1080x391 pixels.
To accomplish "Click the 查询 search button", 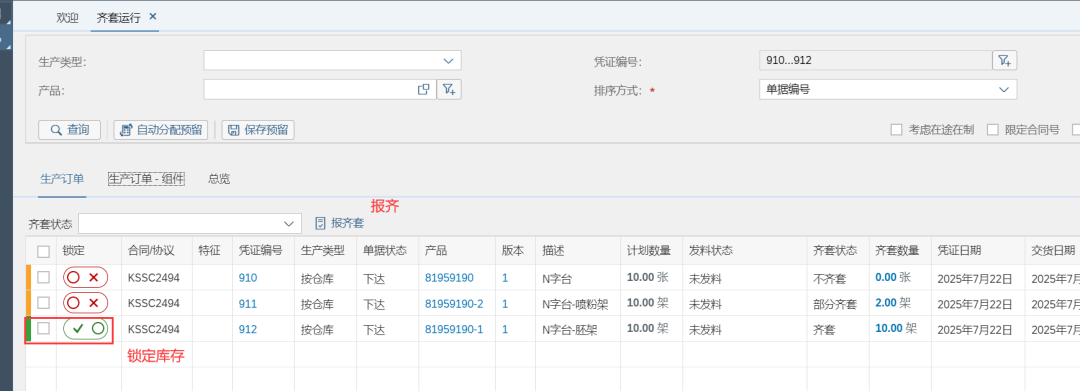I will pyautogui.click(x=70, y=130).
